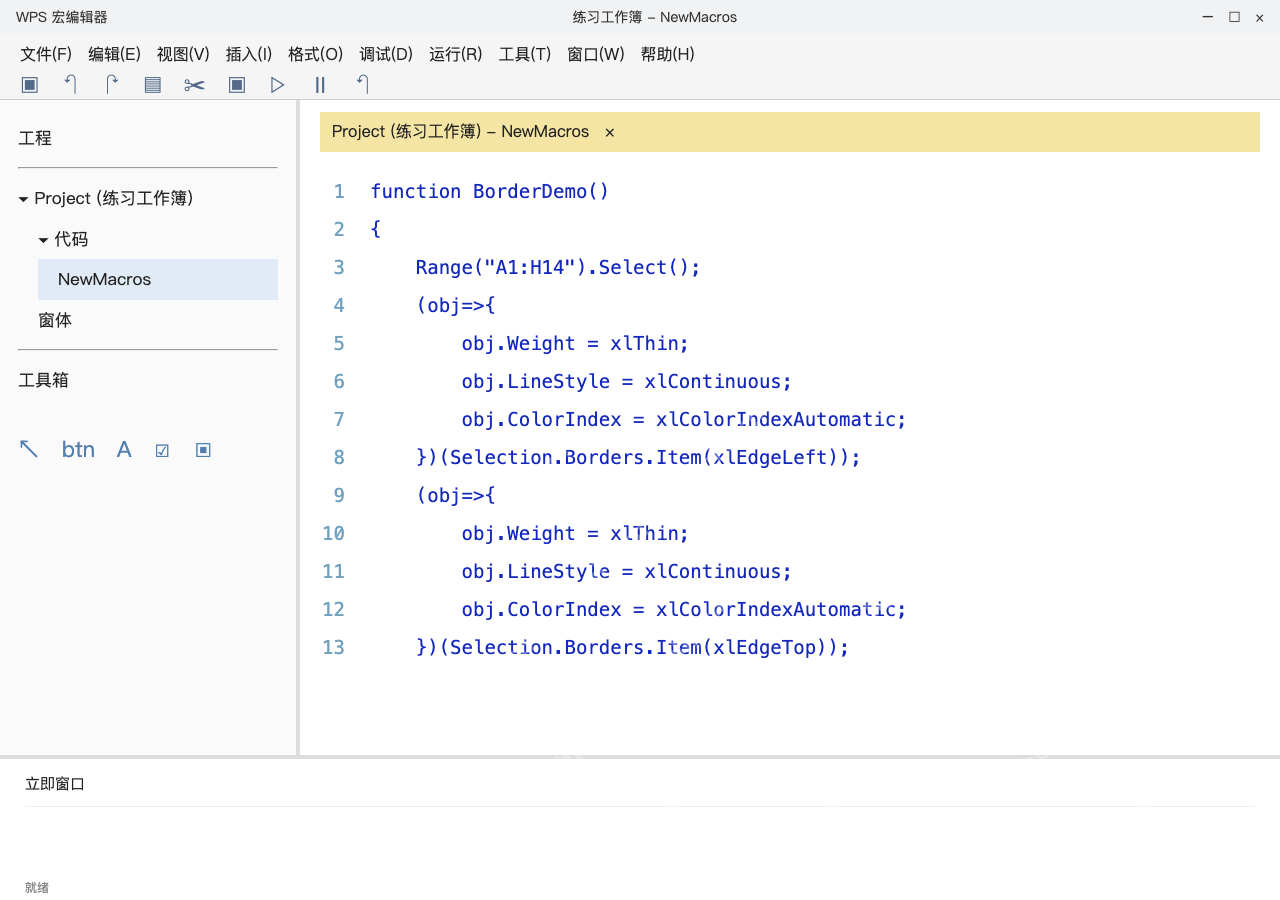
Task: Select the NewMacros module in the tree
Action: click(158, 279)
